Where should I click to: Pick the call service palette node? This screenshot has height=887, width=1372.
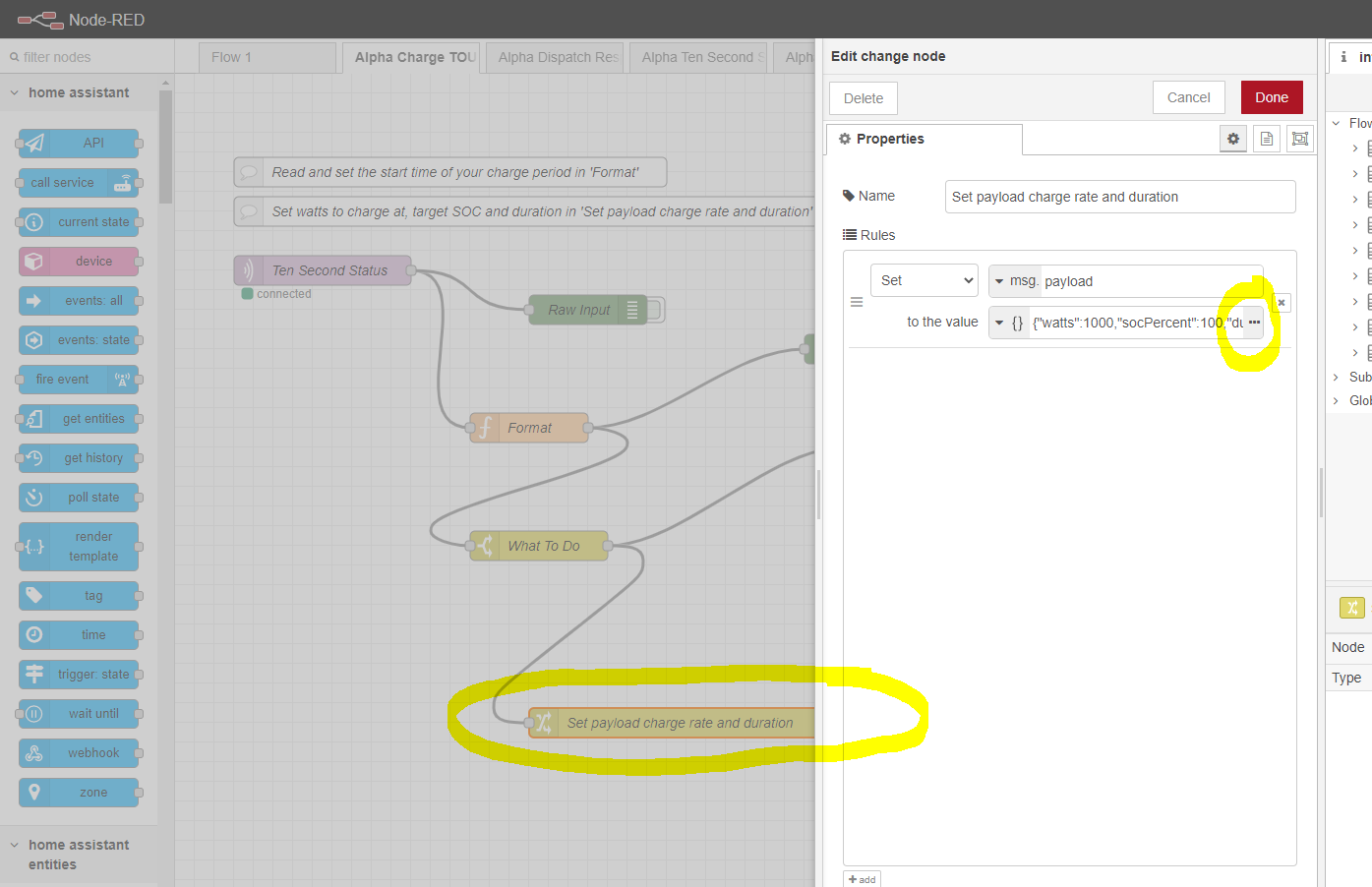[79, 182]
